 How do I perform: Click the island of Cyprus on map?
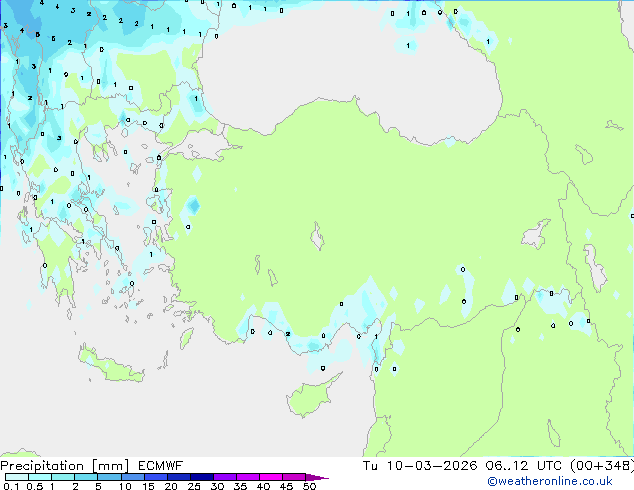point(311,396)
